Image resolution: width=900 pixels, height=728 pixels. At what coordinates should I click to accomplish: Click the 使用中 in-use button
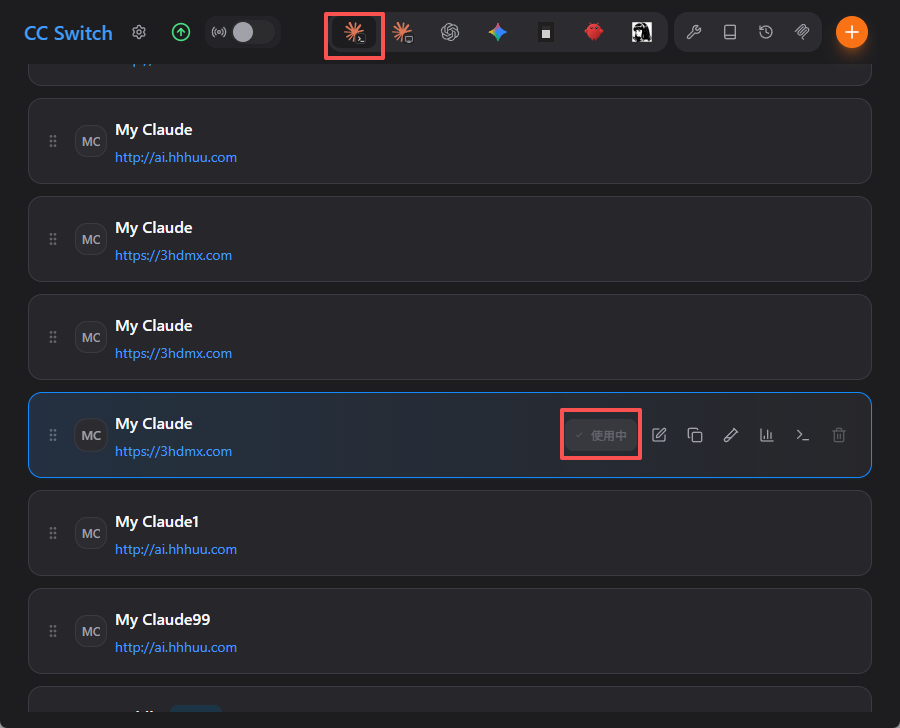point(601,435)
